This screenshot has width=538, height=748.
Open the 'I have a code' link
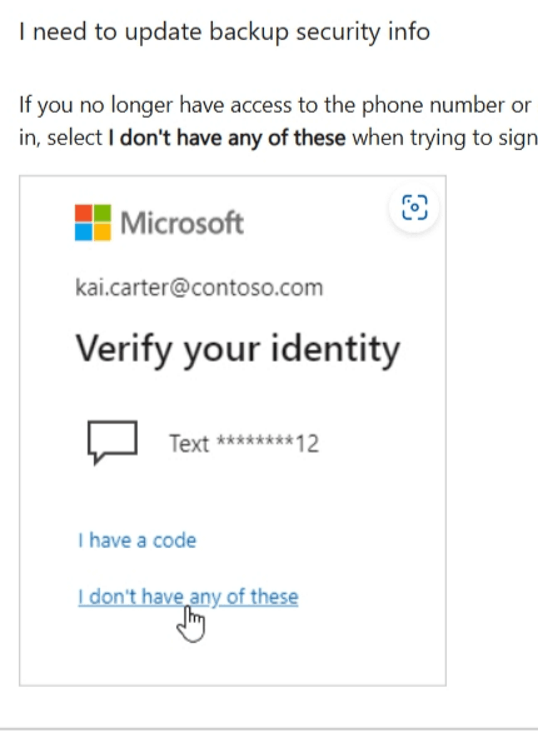(x=137, y=540)
